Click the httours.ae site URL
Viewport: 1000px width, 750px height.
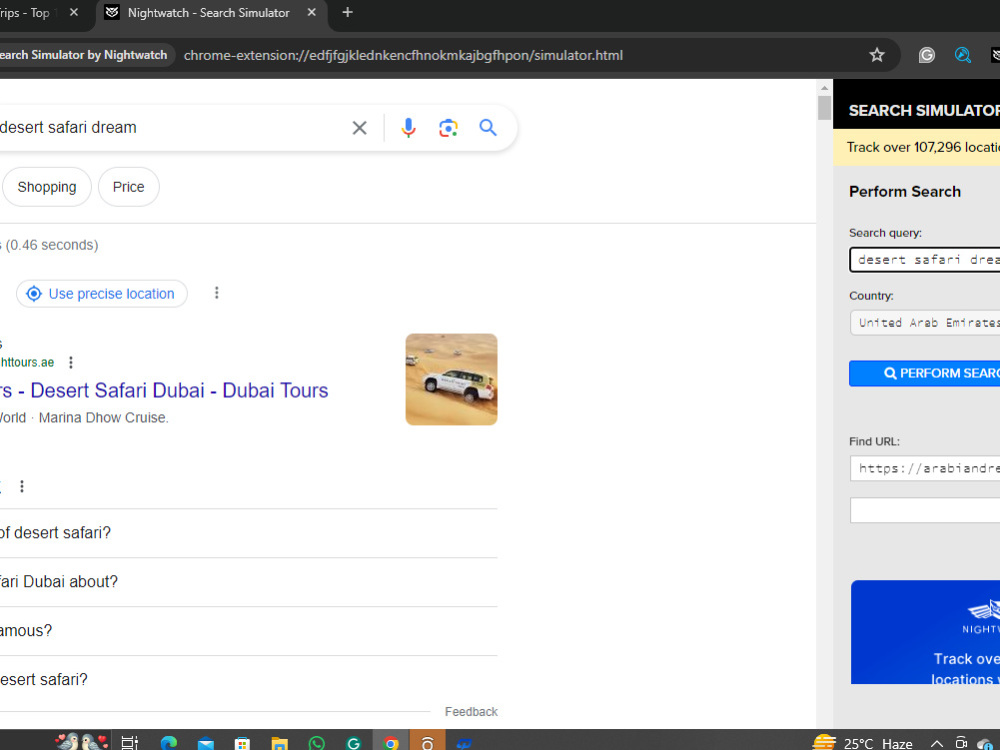[x=27, y=362]
